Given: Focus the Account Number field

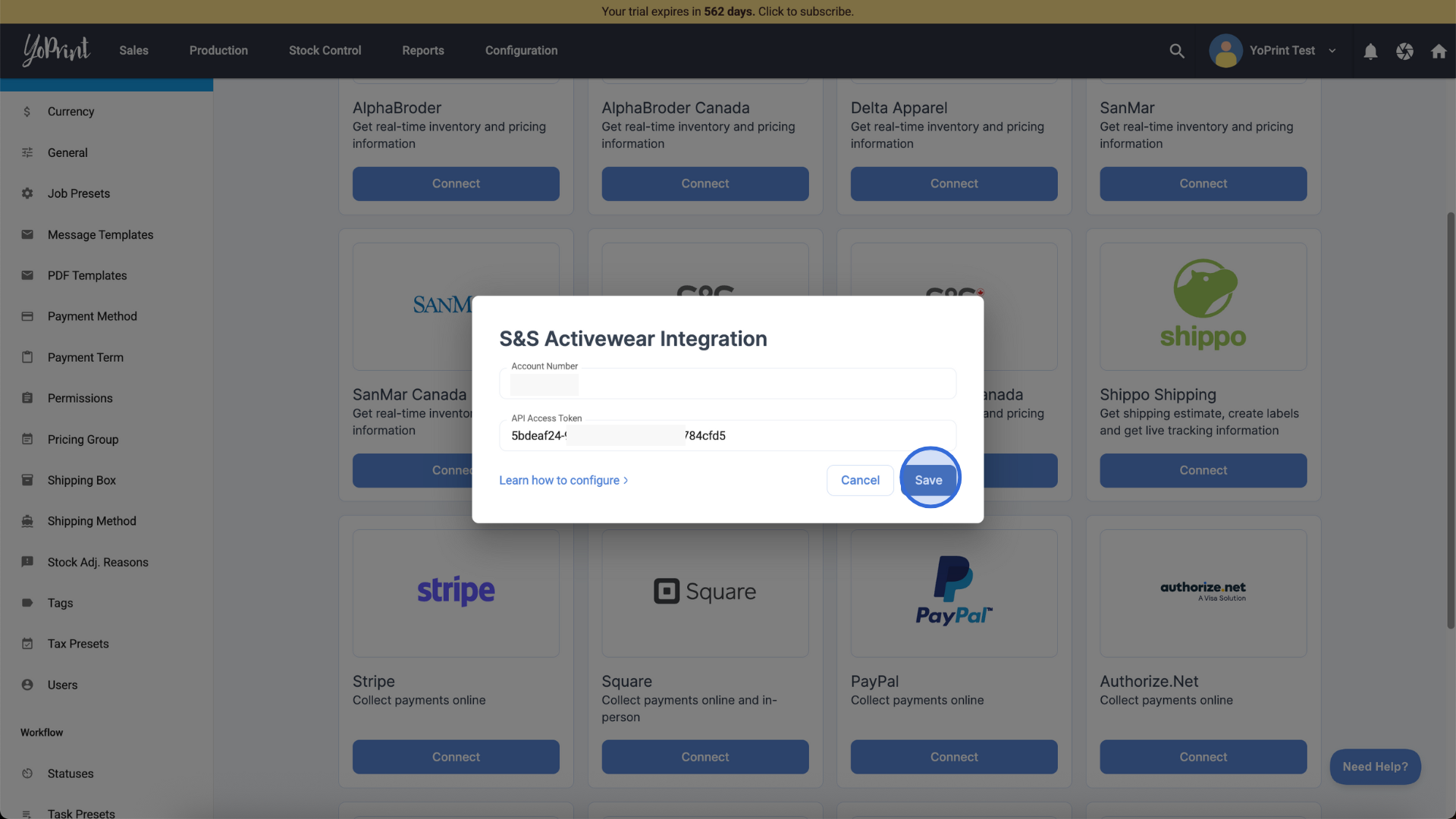Looking at the screenshot, I should coord(728,384).
